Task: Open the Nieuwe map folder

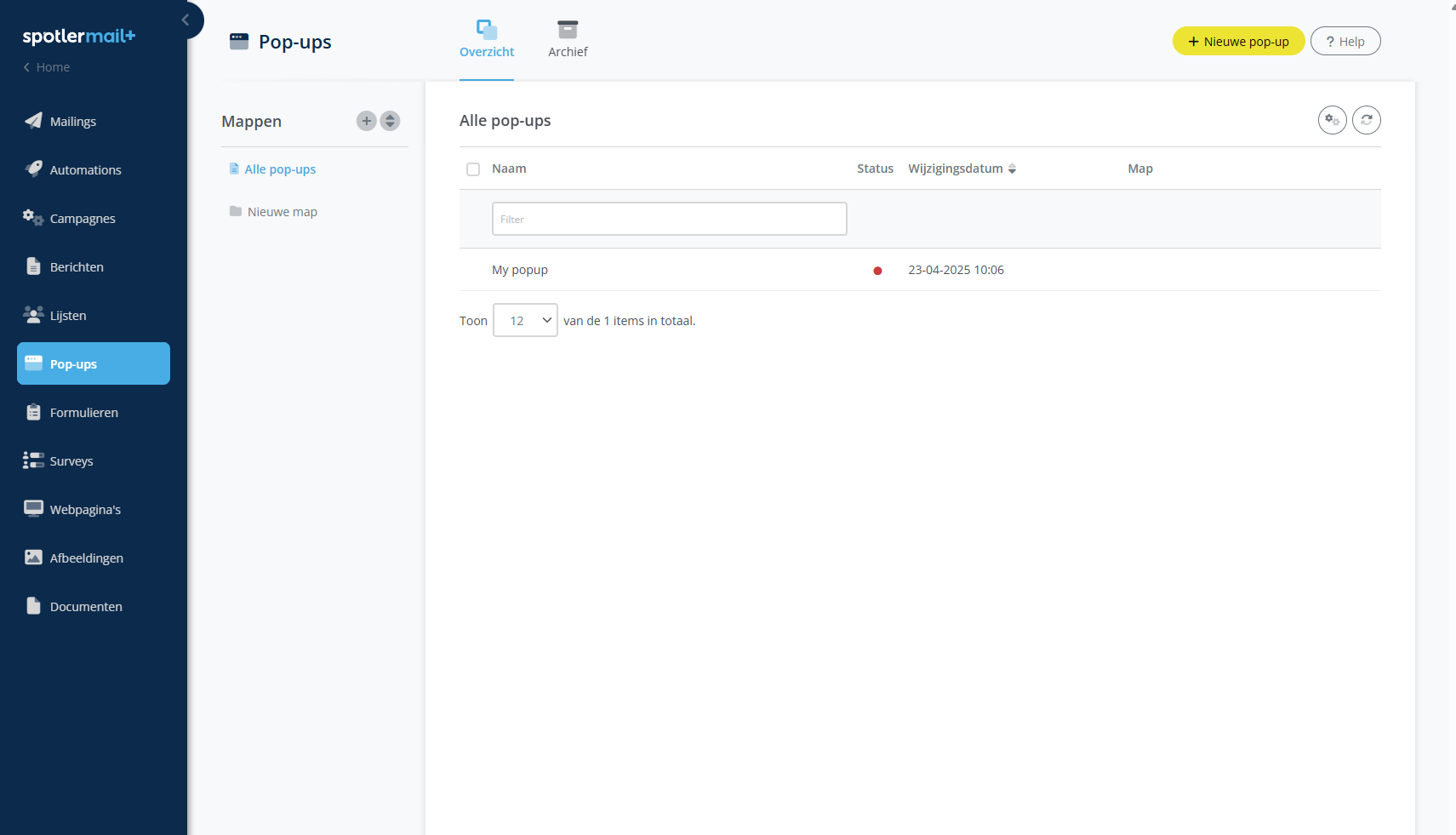Action: coord(282,212)
